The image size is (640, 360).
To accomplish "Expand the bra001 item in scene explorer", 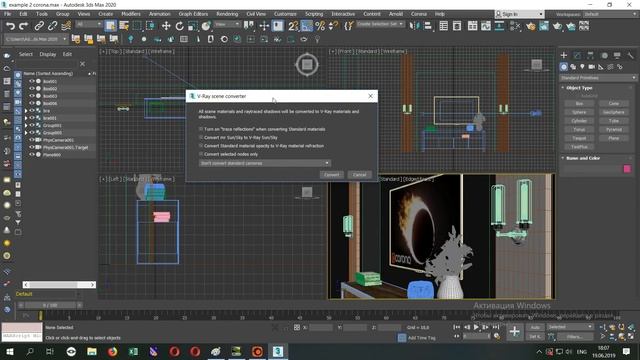I will click(26, 118).
